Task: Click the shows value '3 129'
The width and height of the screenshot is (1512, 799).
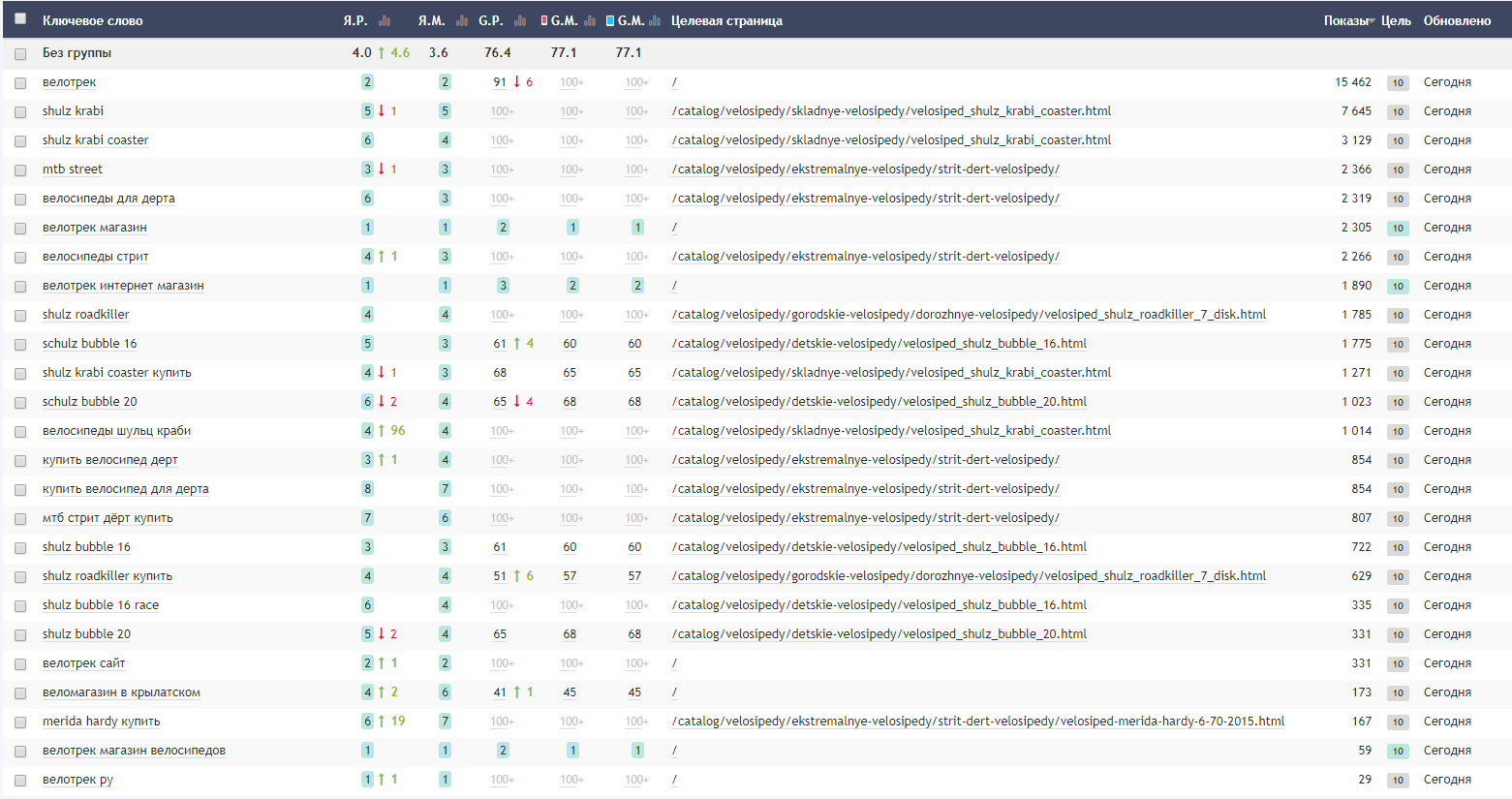Action: (1356, 140)
